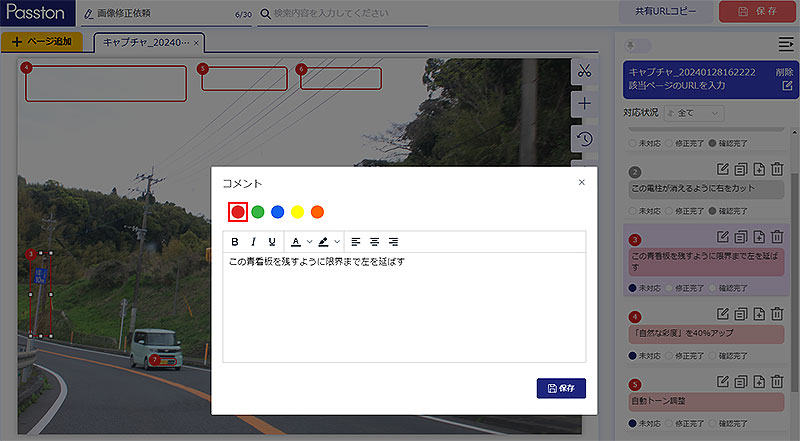This screenshot has width=800, height=441.
Task: Select 確認完了 radio for comment 4
Action: (x=714, y=355)
